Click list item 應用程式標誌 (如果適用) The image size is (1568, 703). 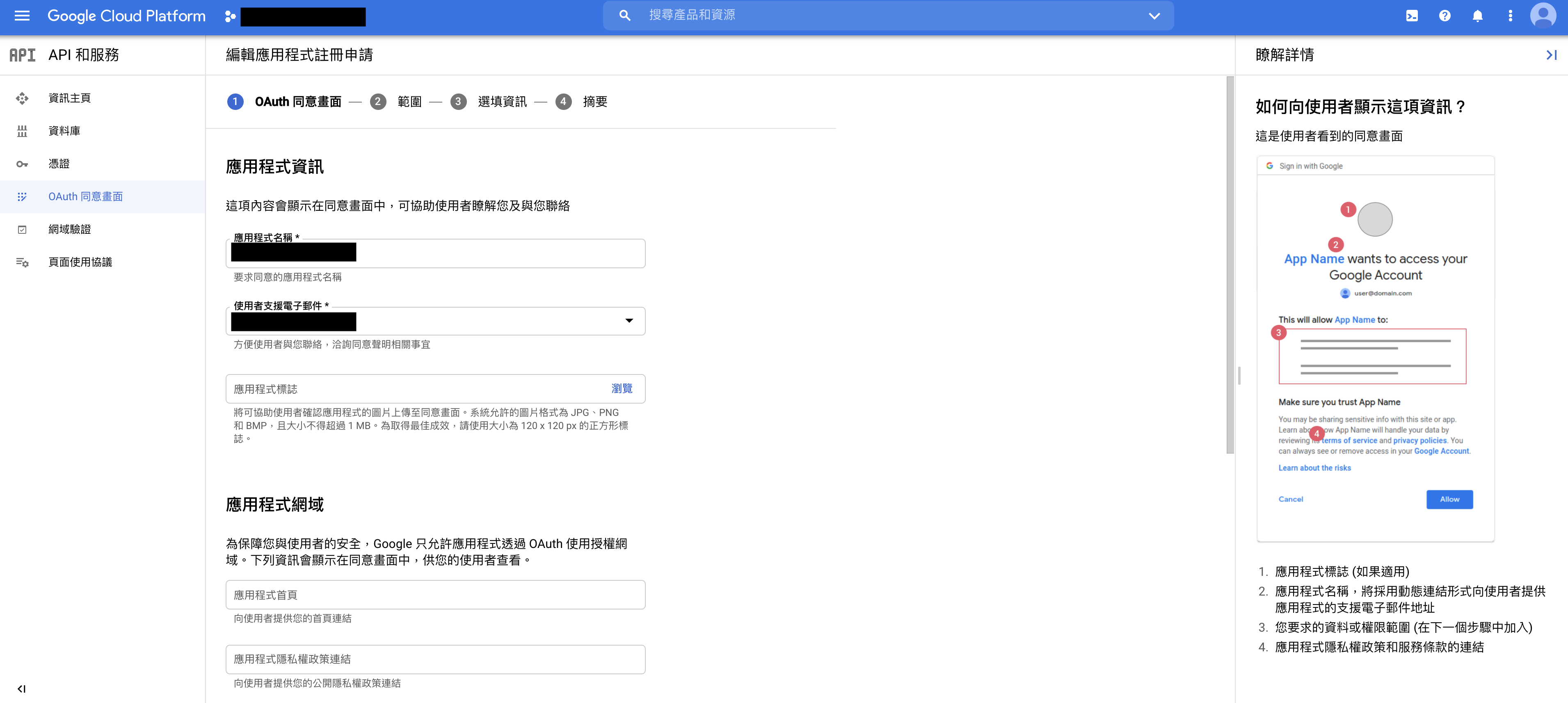coord(1342,571)
